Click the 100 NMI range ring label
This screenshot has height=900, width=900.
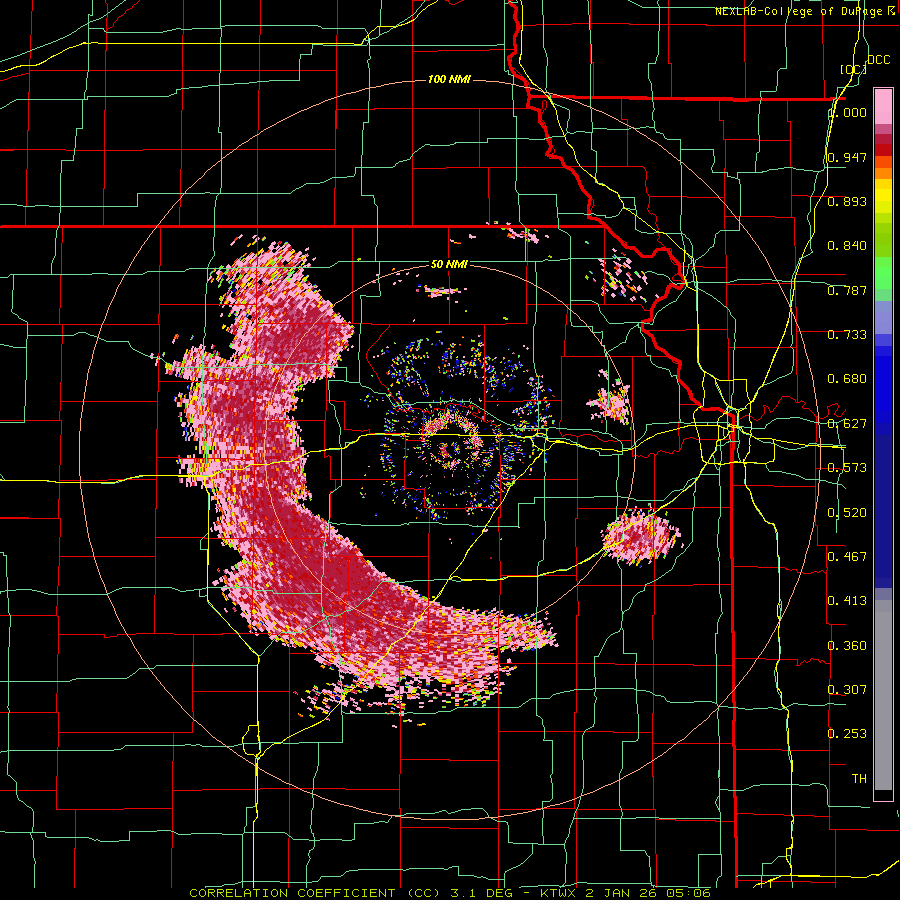point(449,79)
